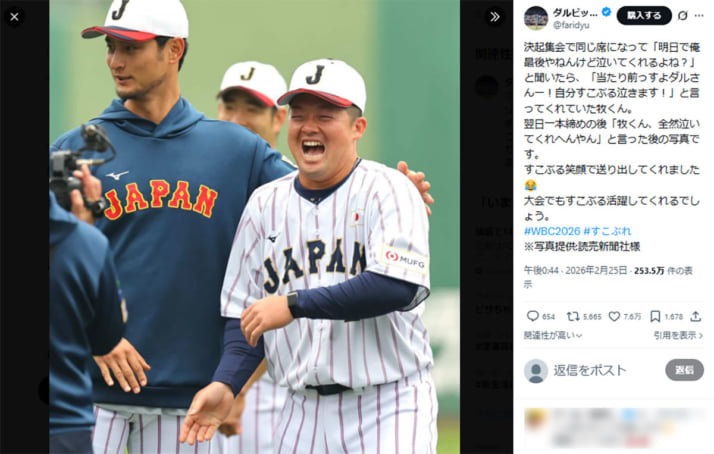Open the author's profile avatar

coord(536,18)
